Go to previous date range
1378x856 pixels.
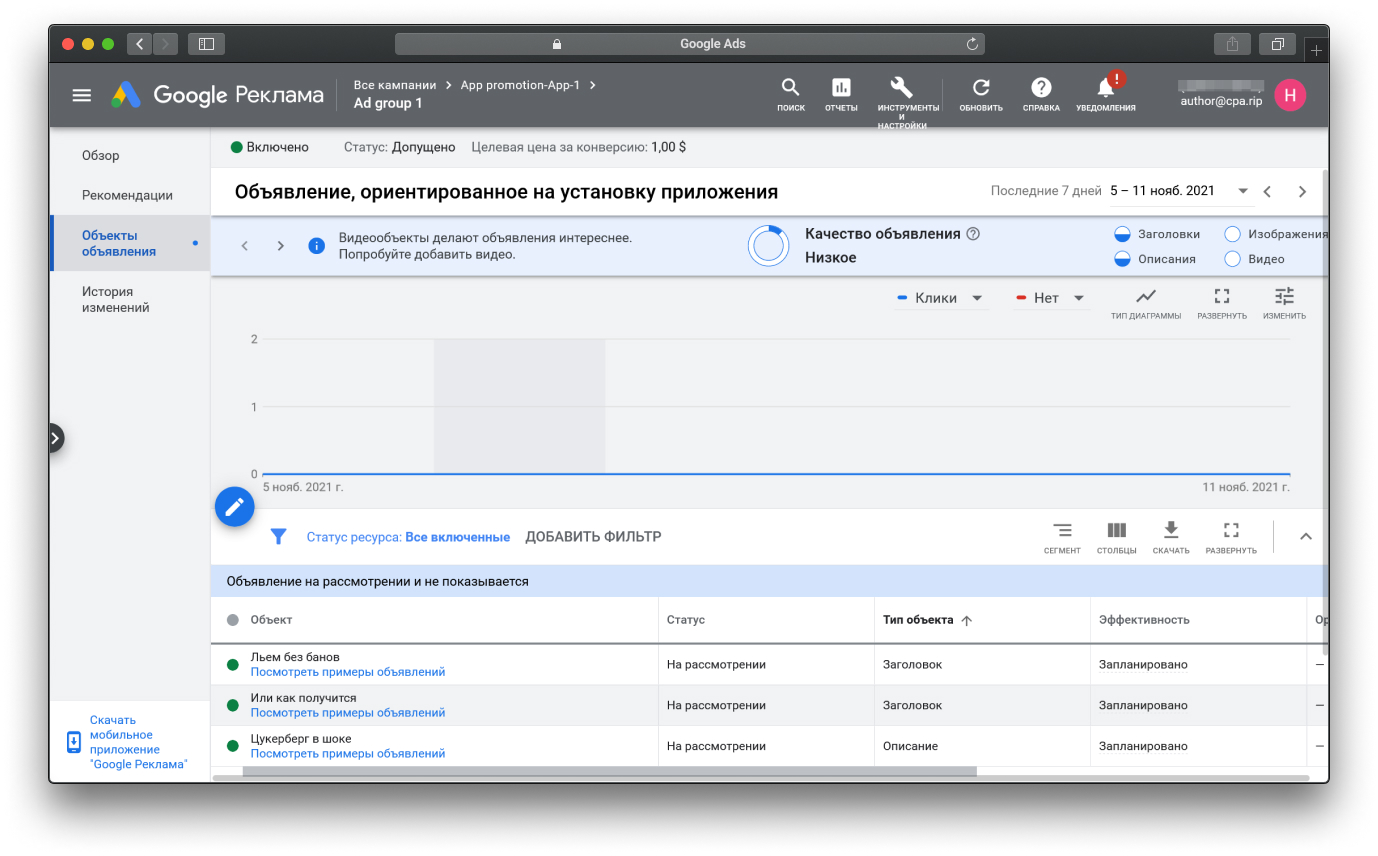coord(1267,191)
